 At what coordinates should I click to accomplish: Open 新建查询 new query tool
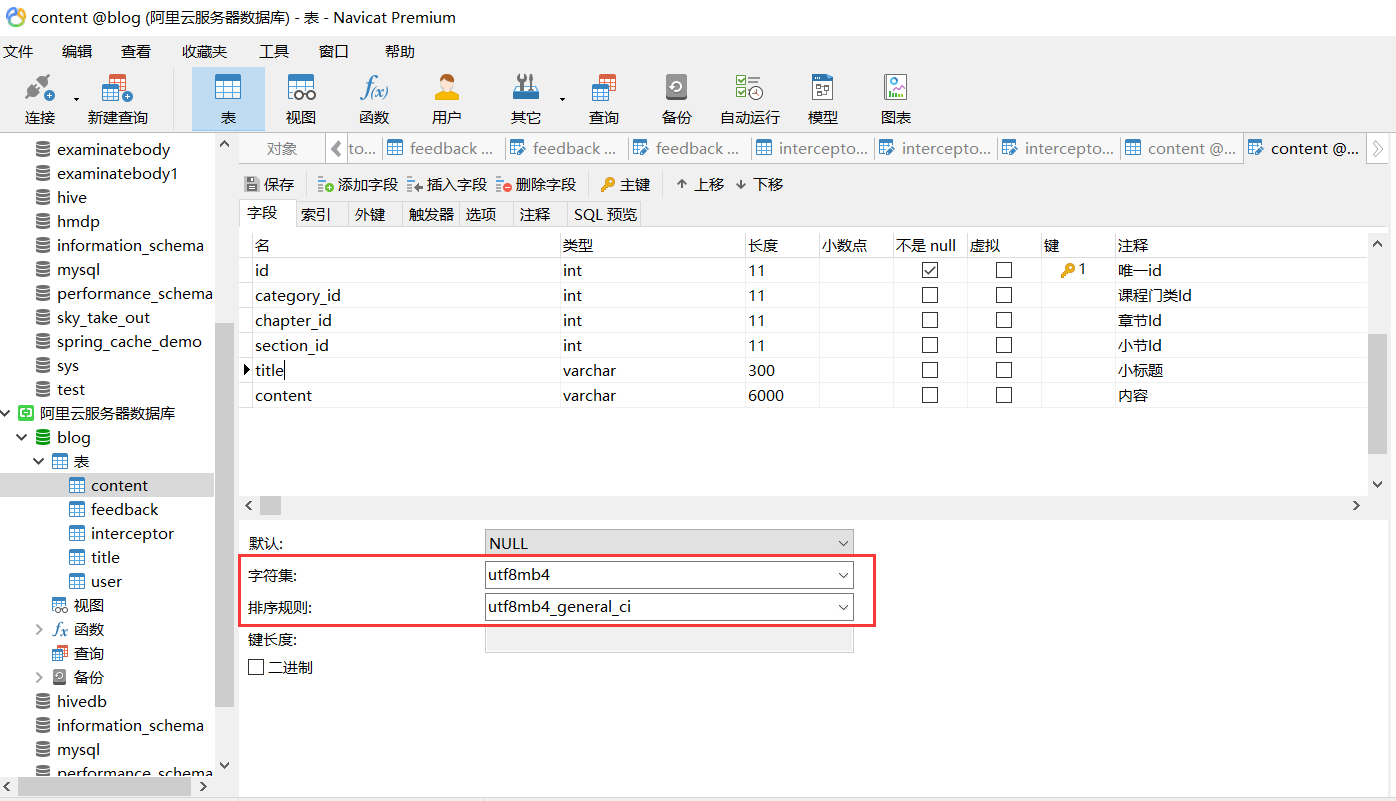(x=117, y=98)
